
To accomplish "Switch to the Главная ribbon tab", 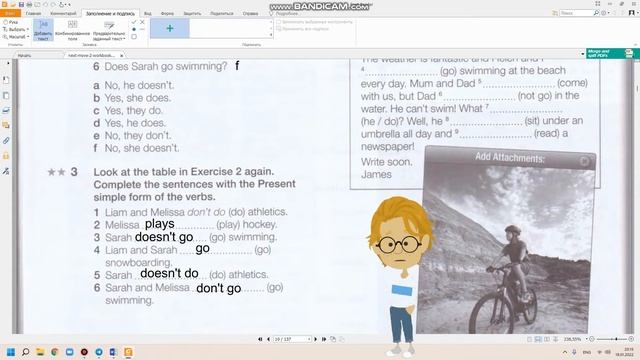I will [33, 13].
